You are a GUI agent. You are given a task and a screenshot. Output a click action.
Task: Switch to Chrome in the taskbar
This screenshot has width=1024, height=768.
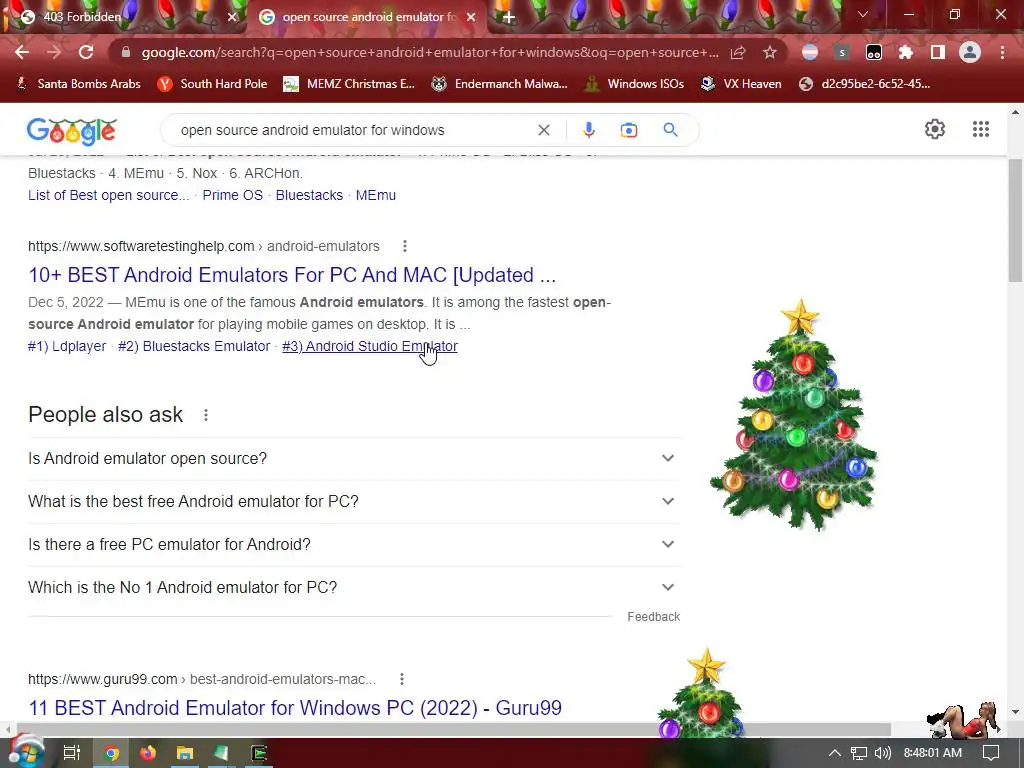[x=112, y=753]
